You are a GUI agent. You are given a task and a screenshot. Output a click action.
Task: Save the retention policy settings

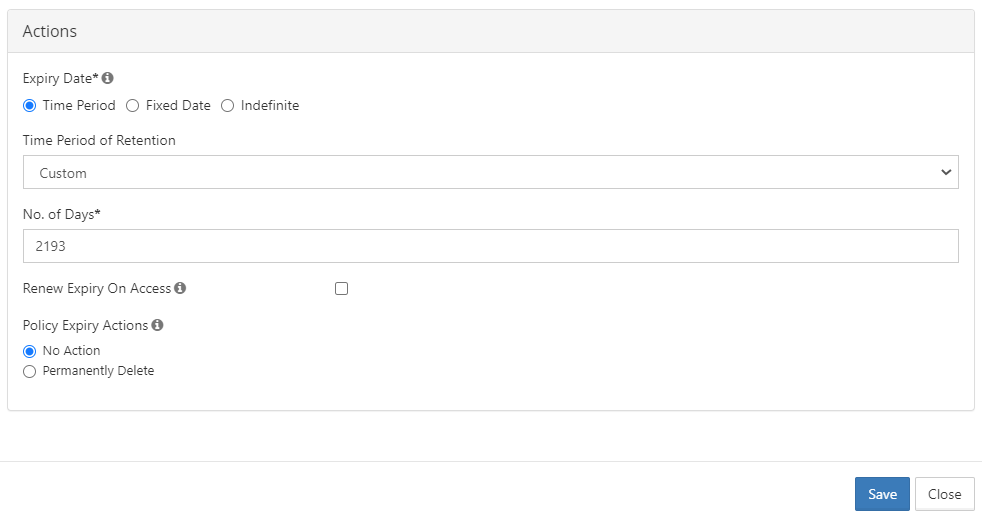click(882, 494)
